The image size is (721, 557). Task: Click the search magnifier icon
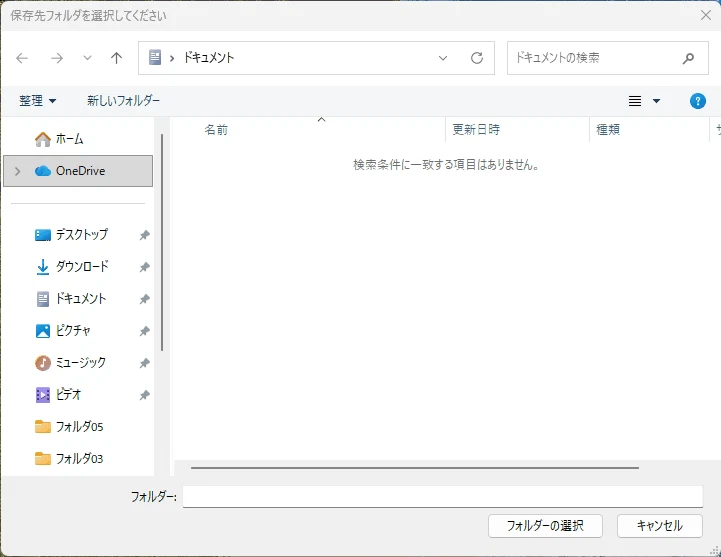[688, 58]
